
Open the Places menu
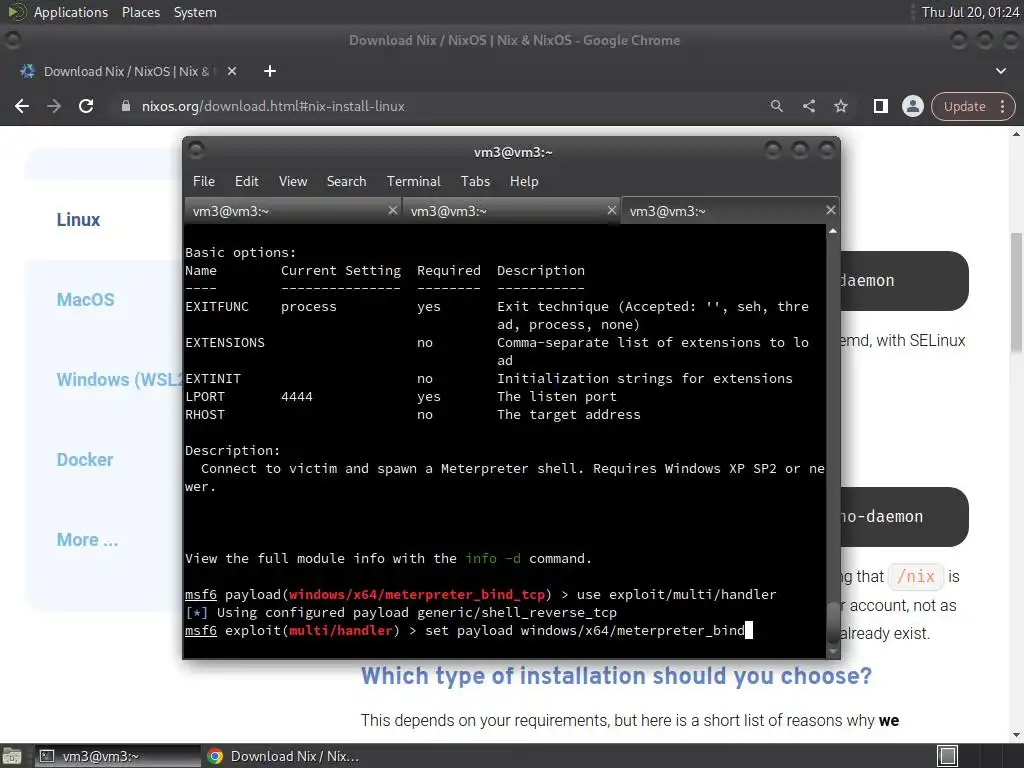coord(140,12)
